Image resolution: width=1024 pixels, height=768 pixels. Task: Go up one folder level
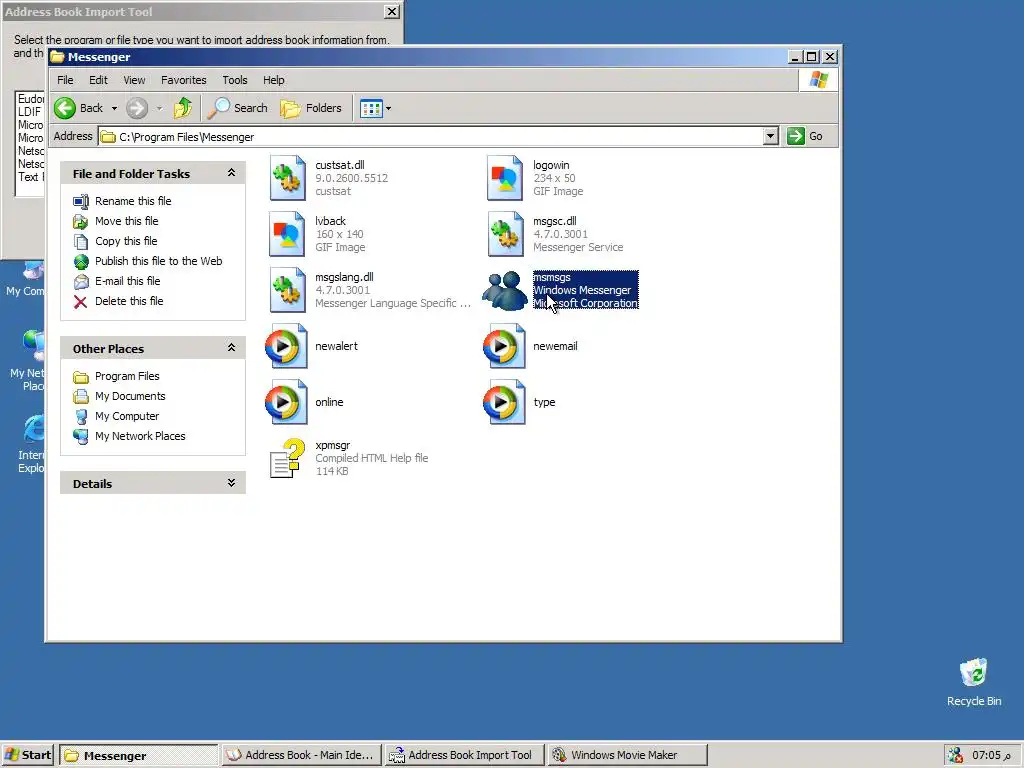tap(183, 108)
